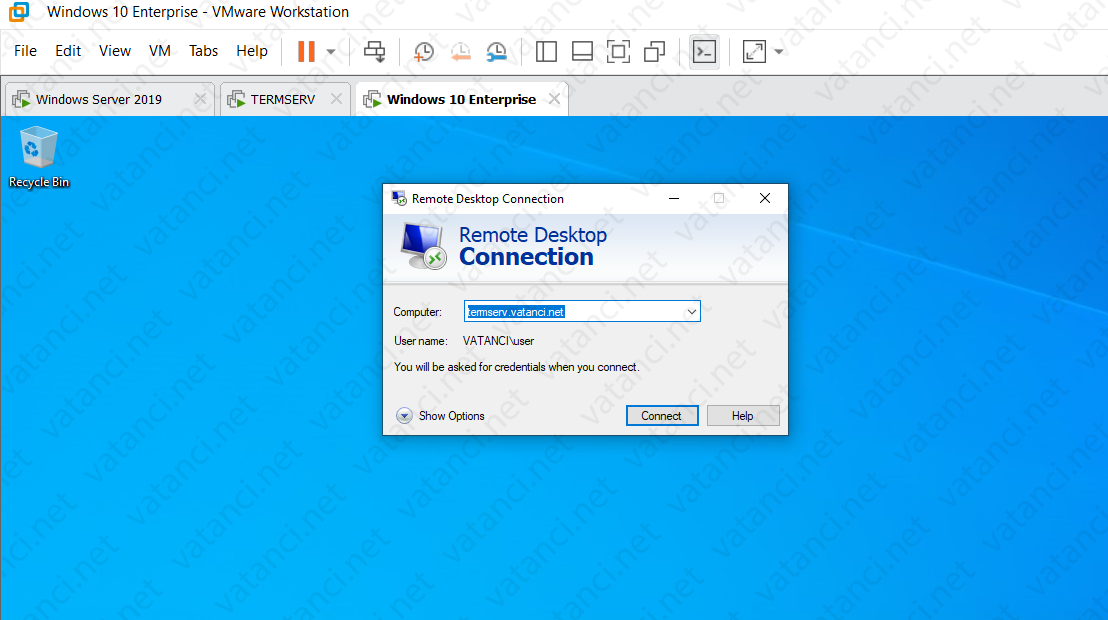Enter full screen mode for the VM
This screenshot has height=620, width=1108.
click(618, 51)
